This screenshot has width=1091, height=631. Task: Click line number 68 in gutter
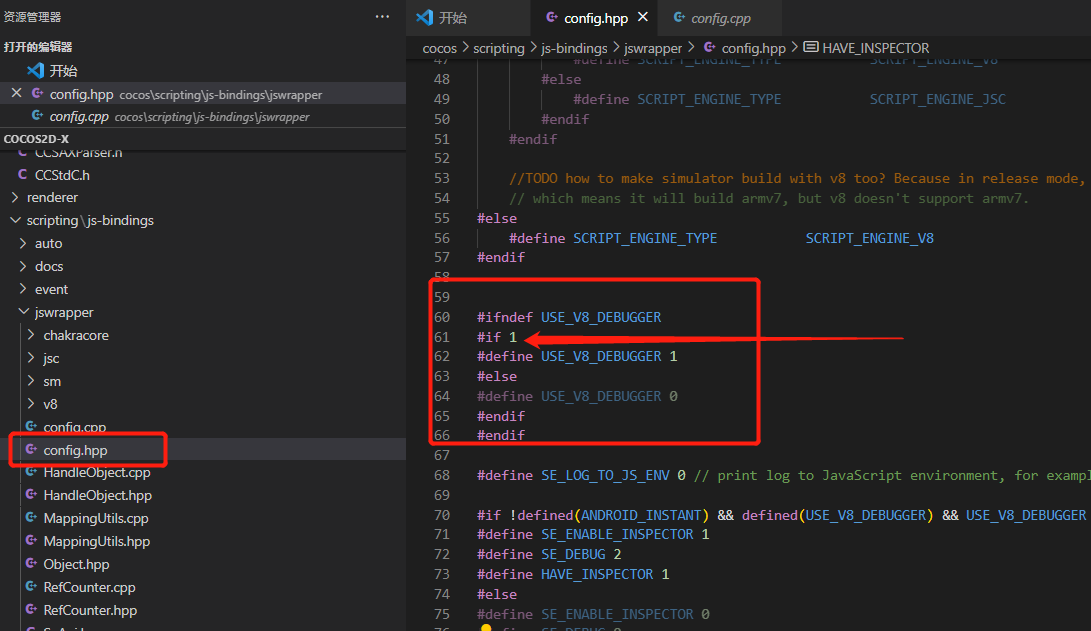(x=442, y=475)
